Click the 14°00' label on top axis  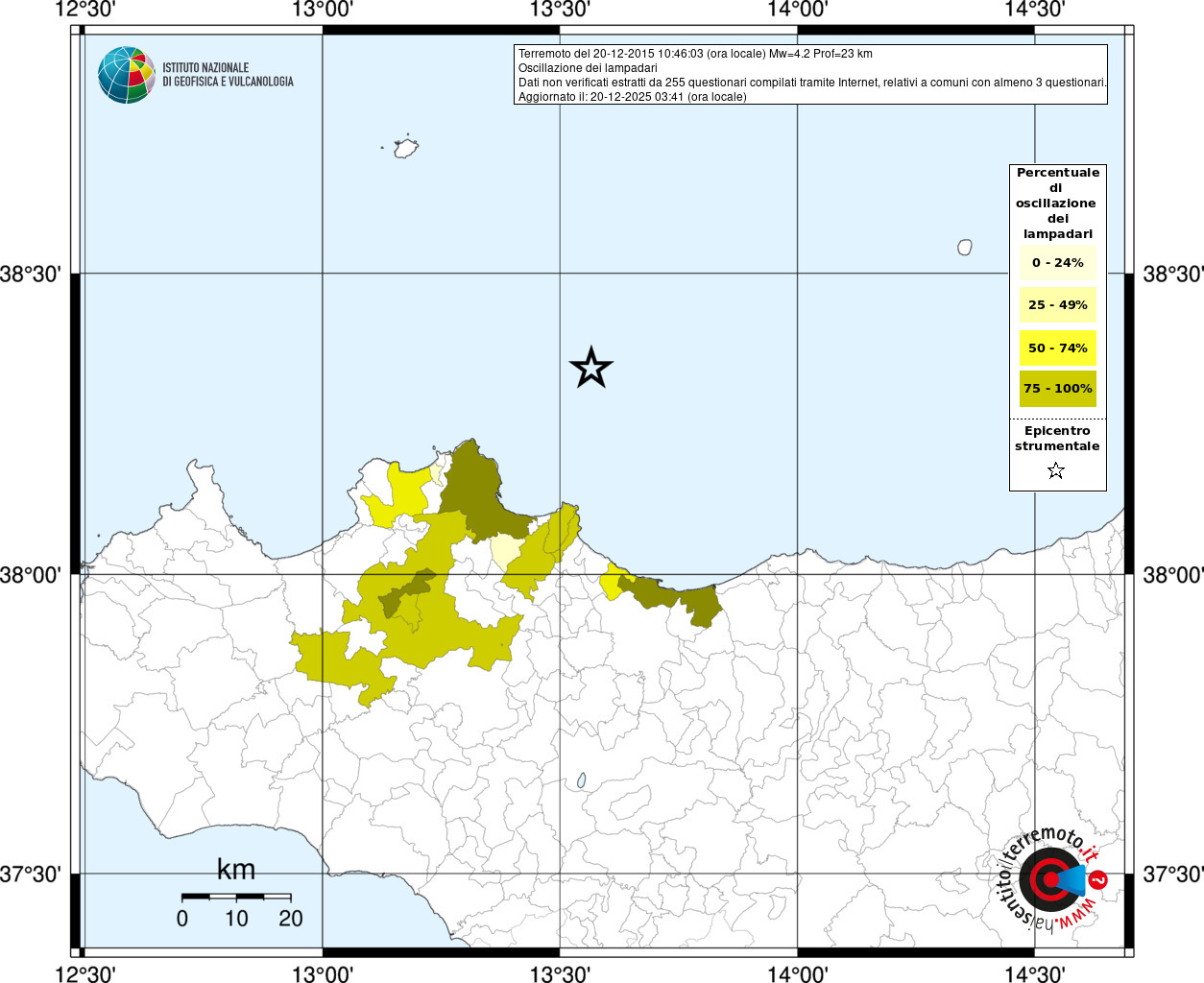(798, 10)
